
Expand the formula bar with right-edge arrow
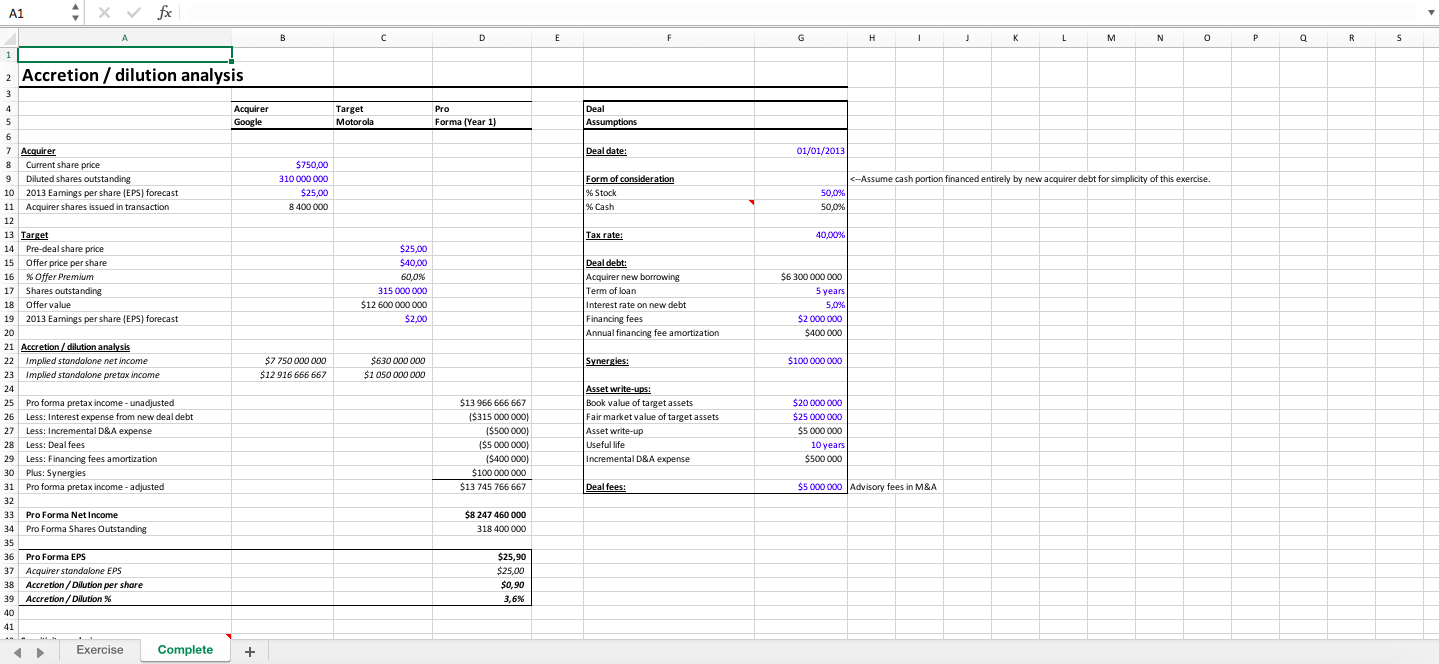point(1429,13)
